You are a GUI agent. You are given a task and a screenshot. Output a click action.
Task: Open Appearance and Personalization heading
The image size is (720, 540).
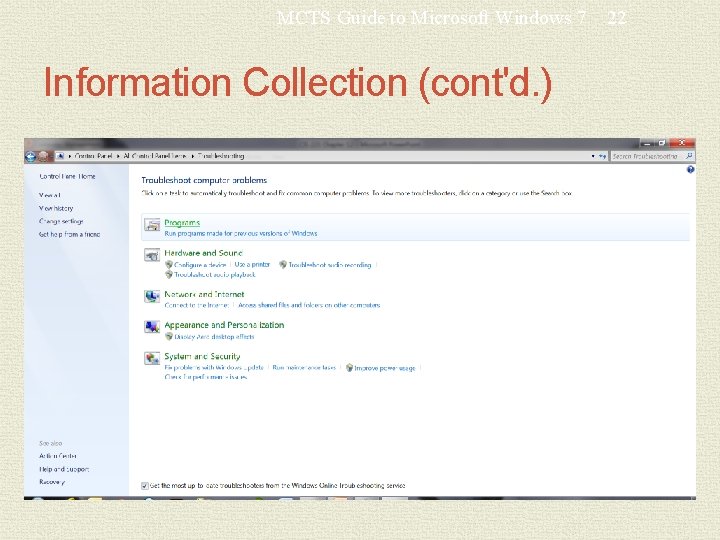(x=224, y=325)
